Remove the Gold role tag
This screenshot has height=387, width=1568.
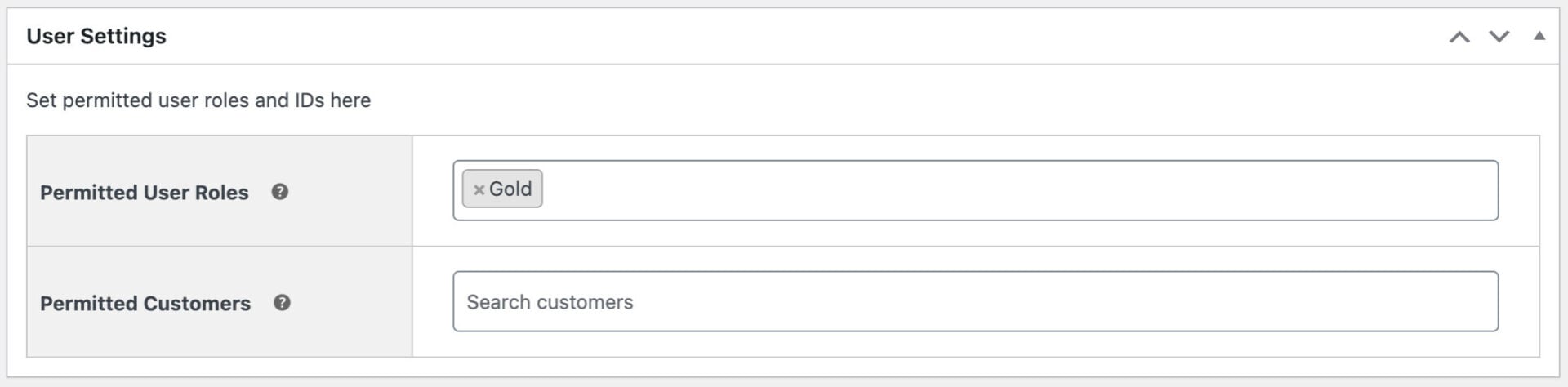pyautogui.click(x=479, y=189)
